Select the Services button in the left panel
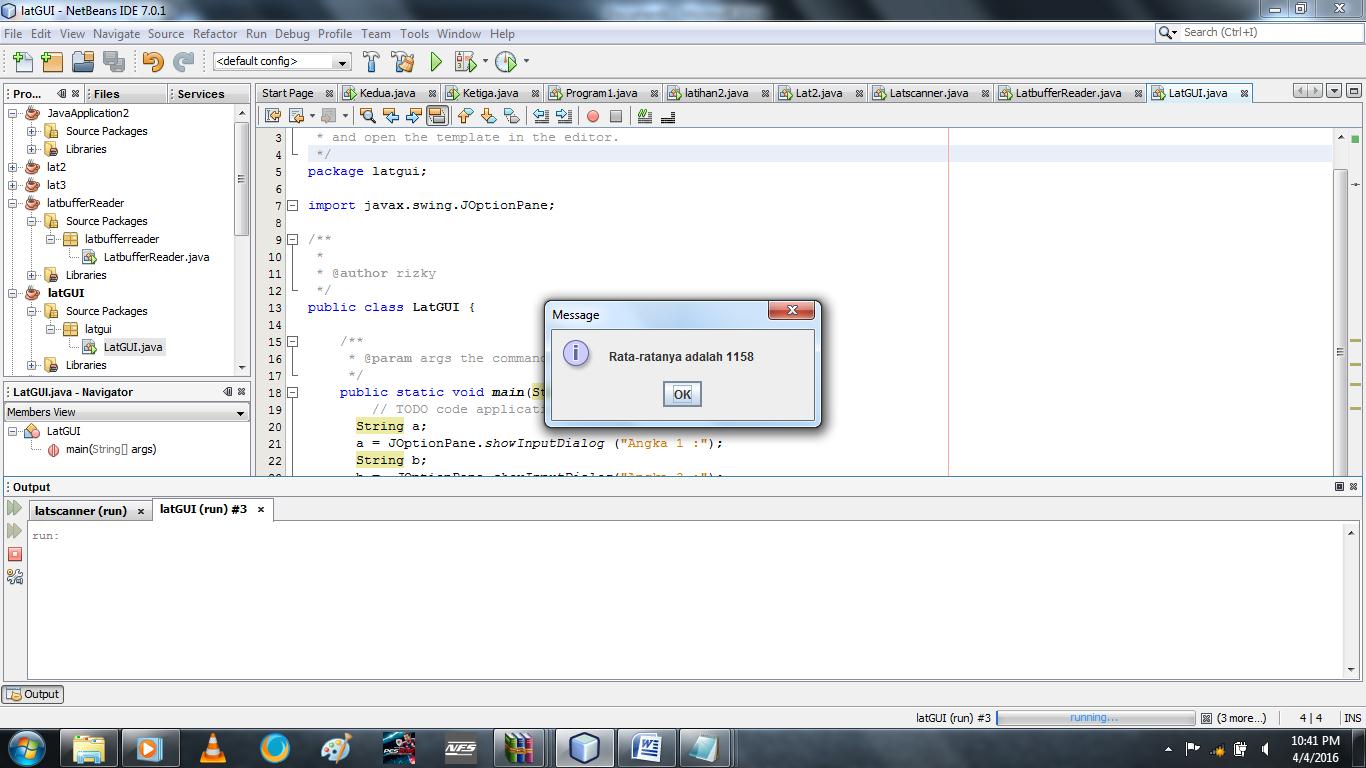 pyautogui.click(x=199, y=94)
